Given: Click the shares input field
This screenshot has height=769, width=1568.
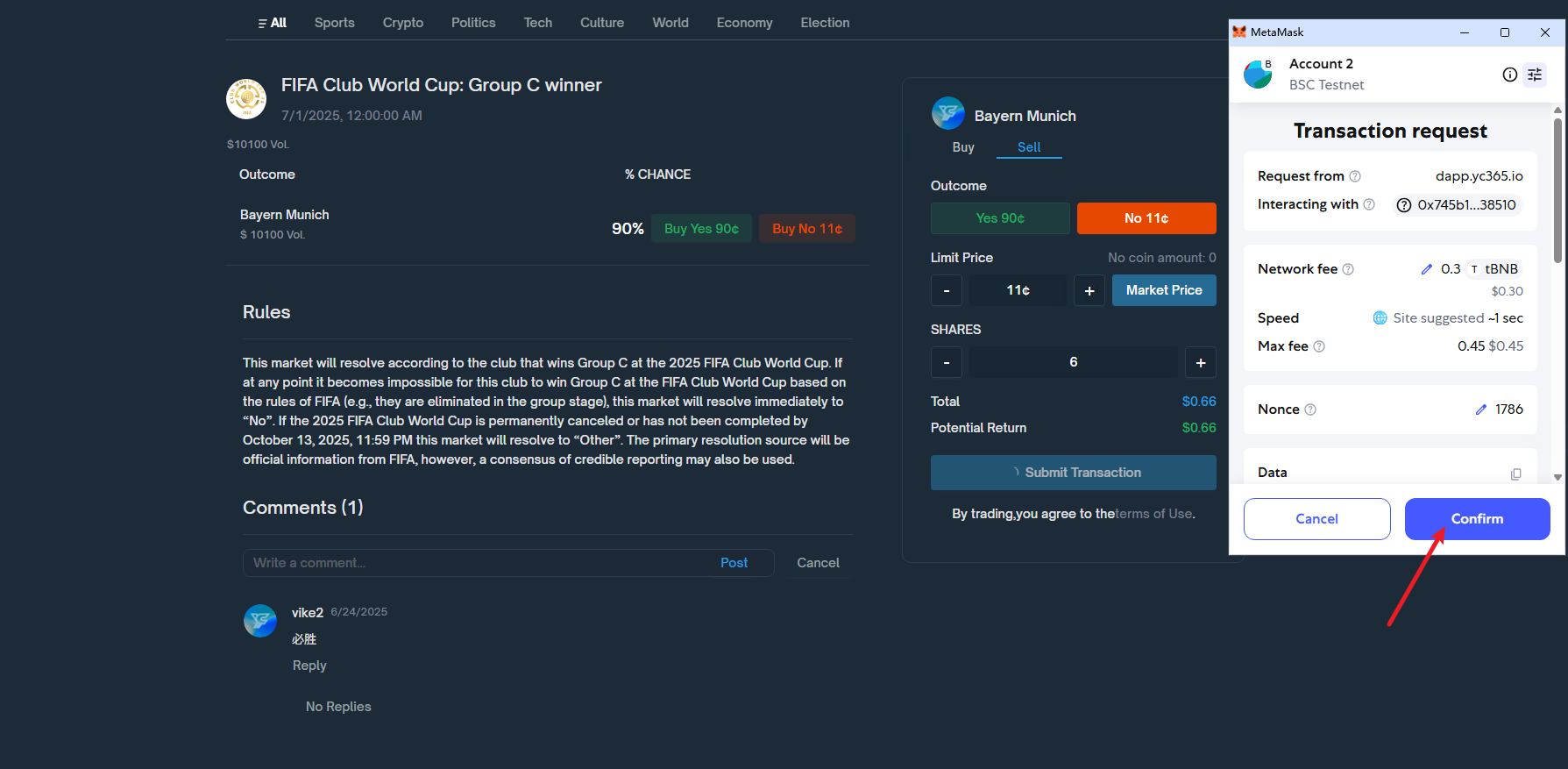Looking at the screenshot, I should (x=1074, y=362).
